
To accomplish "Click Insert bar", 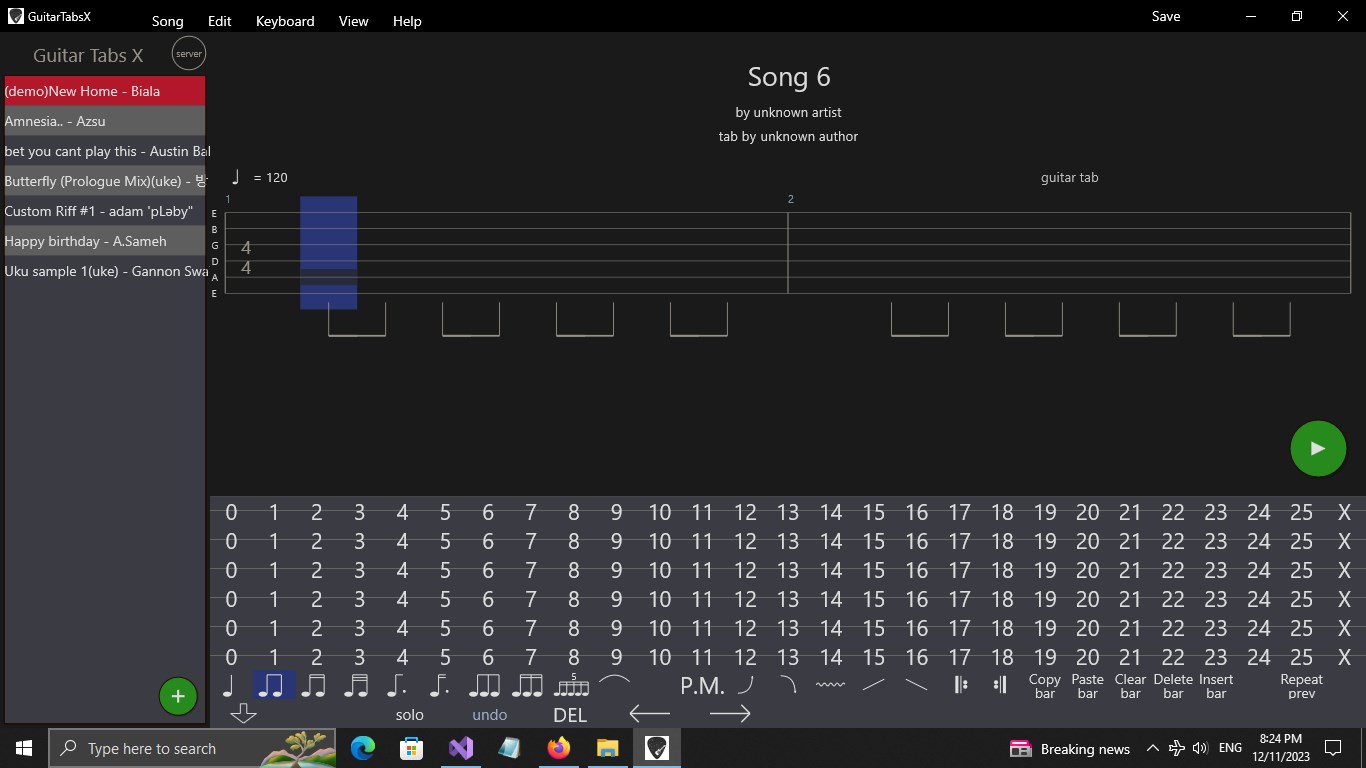I will point(1215,685).
